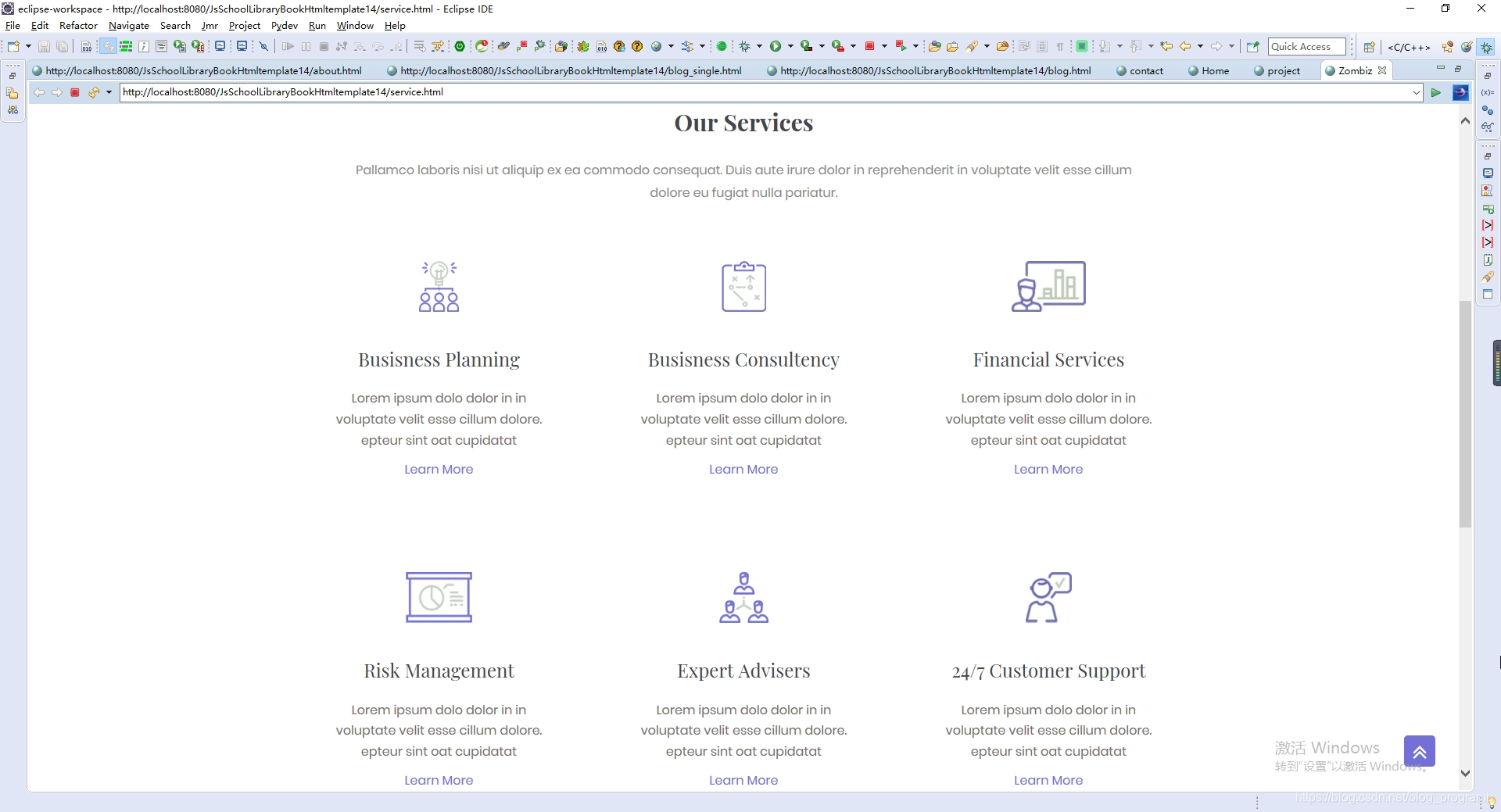Minimize the browser editor area
Screen dimensions: 1501x812
tap(1440, 69)
